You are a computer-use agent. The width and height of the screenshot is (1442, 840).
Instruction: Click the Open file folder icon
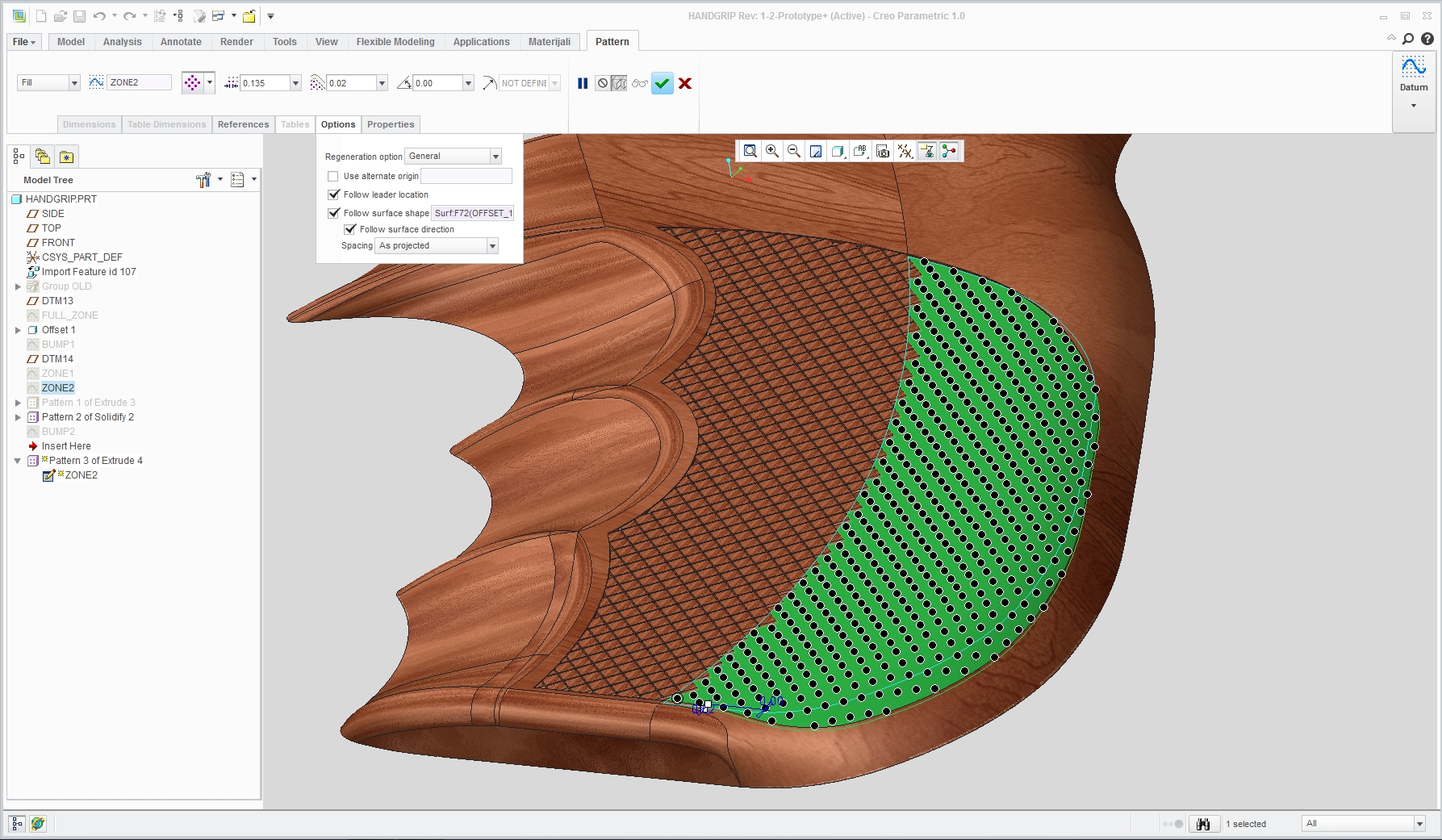pyautogui.click(x=61, y=16)
